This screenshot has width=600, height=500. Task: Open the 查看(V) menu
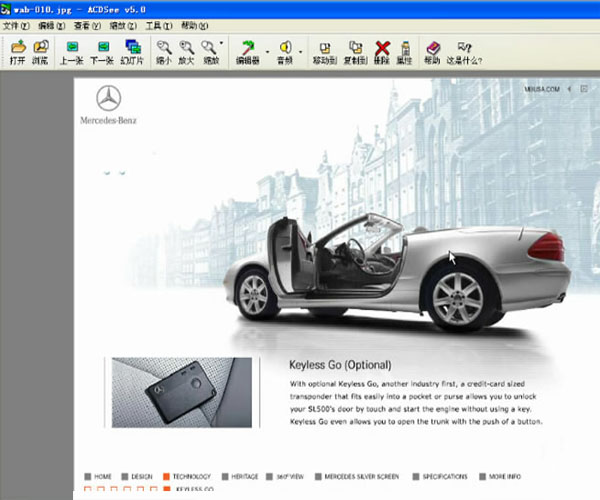(88, 25)
